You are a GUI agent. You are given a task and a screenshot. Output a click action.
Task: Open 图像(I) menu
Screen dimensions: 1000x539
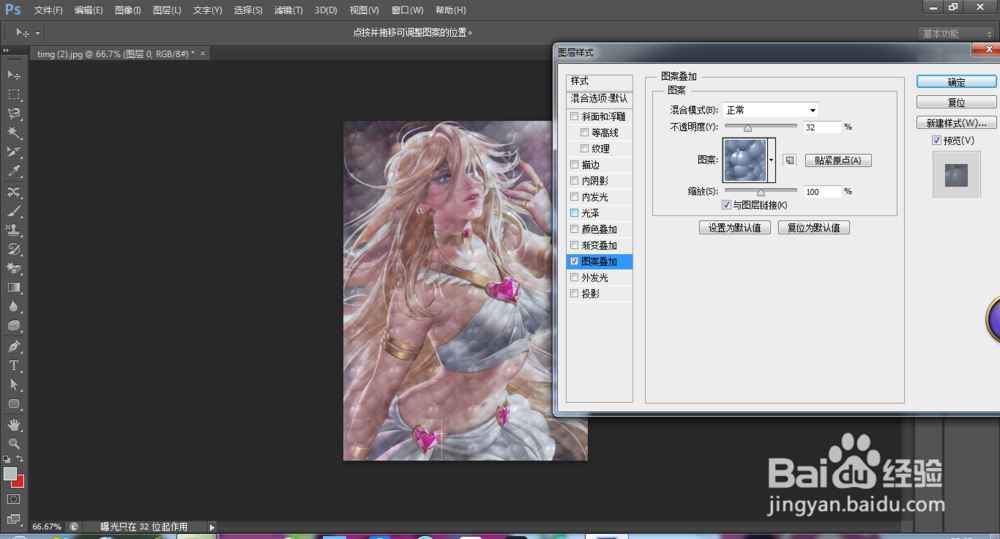tap(128, 10)
